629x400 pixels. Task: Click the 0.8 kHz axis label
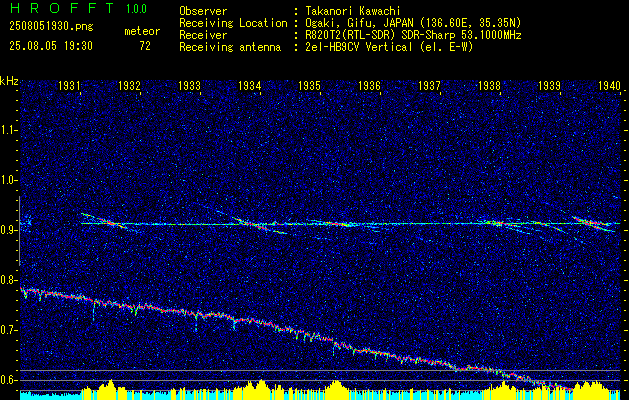[x=9, y=280]
